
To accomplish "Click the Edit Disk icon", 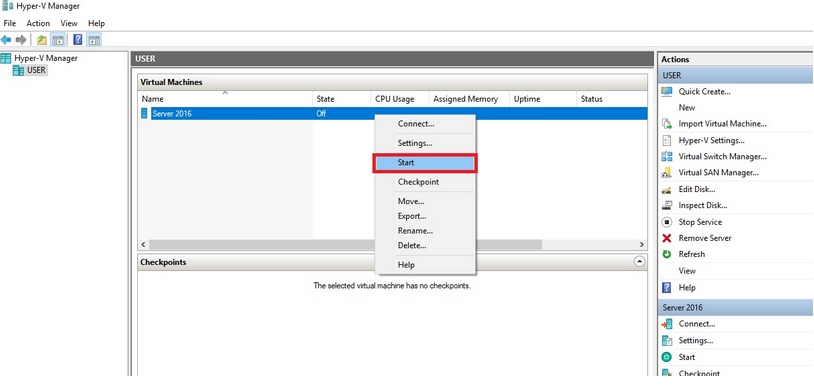I will point(667,190).
